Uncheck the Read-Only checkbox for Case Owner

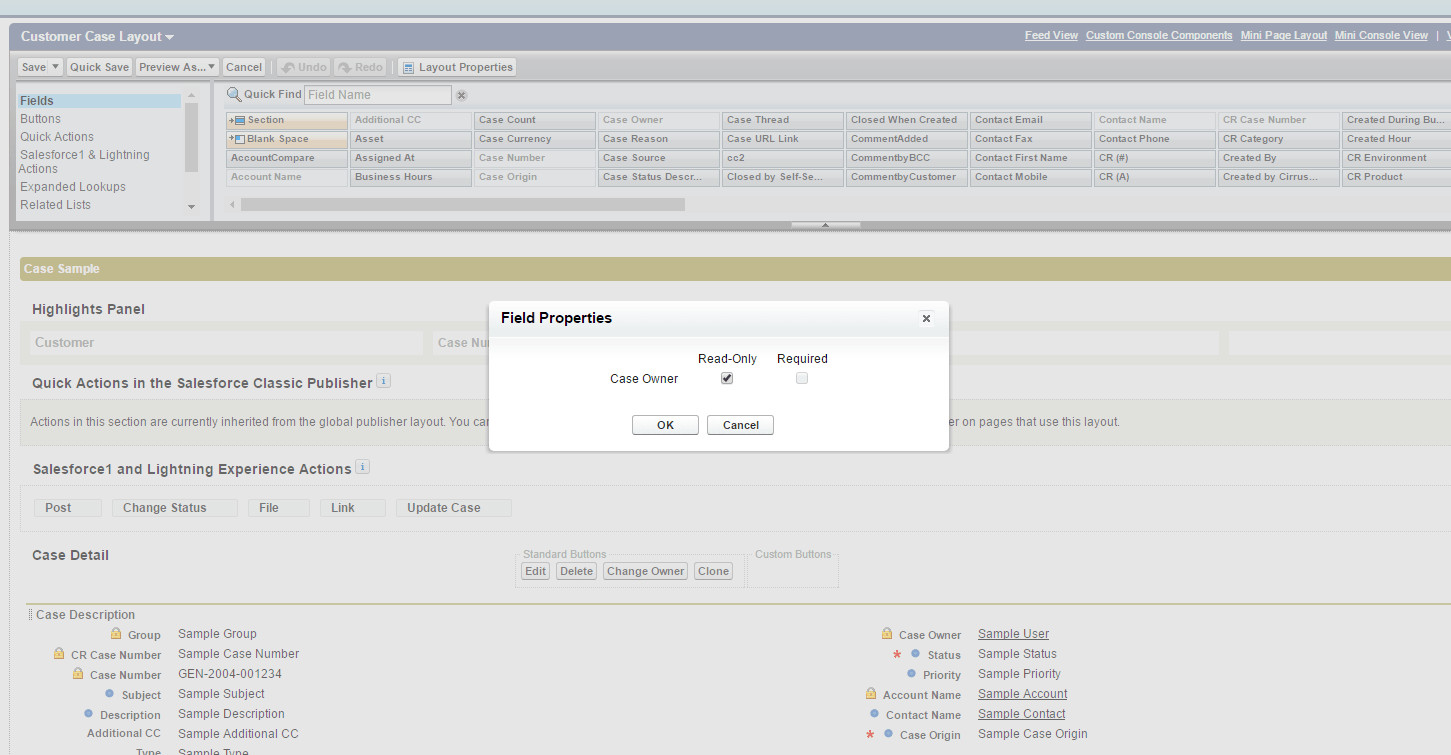(x=727, y=378)
